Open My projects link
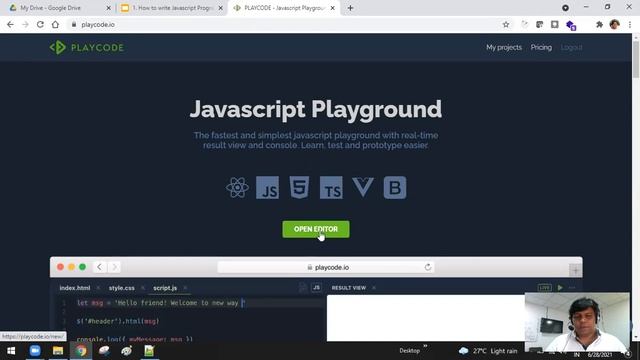640x360 pixels. 504,47
